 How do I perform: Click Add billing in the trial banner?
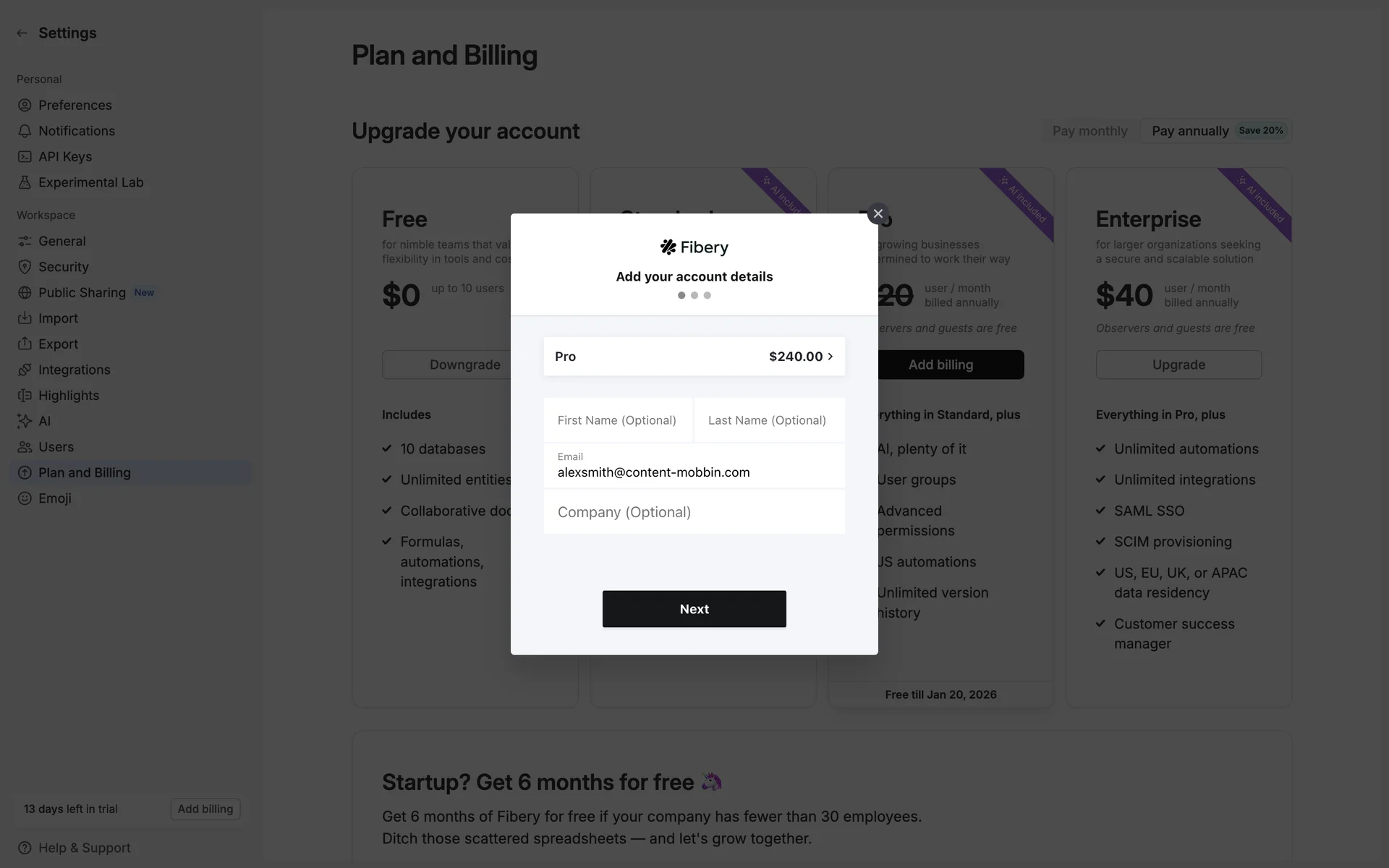205,809
